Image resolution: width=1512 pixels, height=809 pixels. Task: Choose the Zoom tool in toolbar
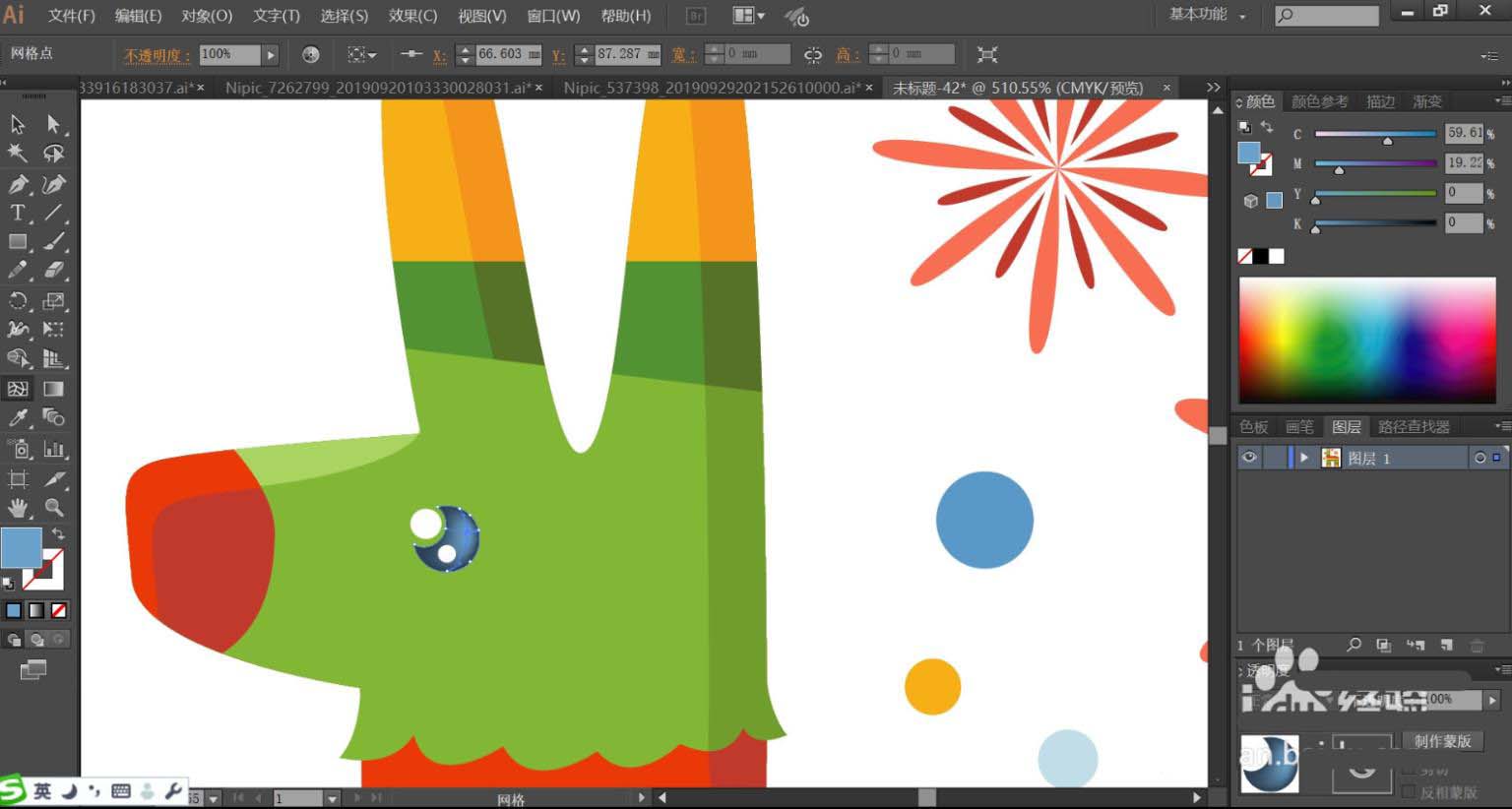(54, 508)
